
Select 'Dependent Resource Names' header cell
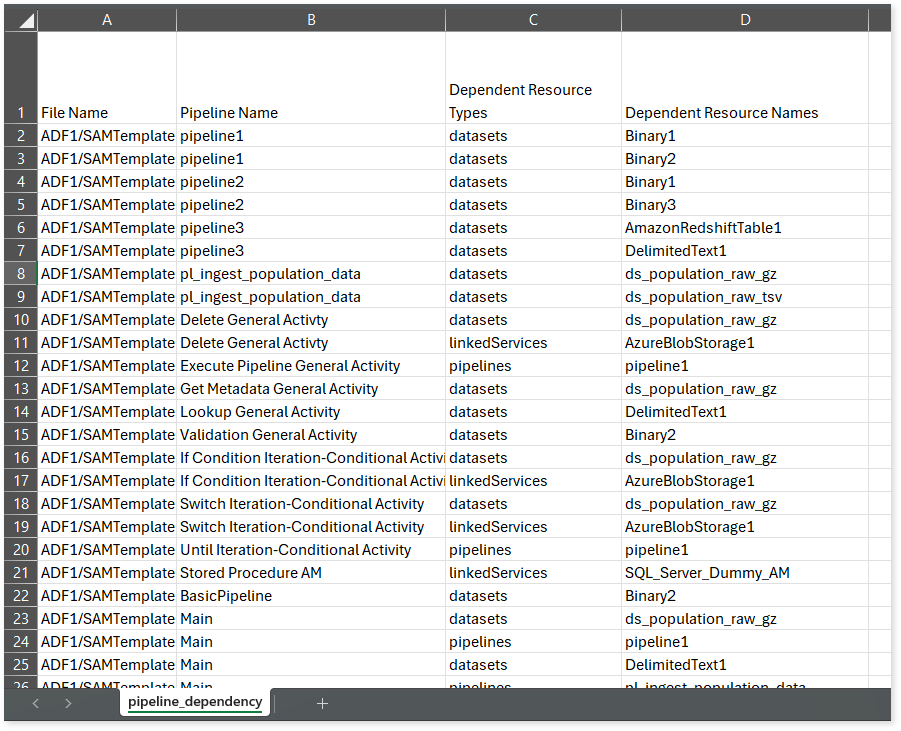[x=744, y=112]
